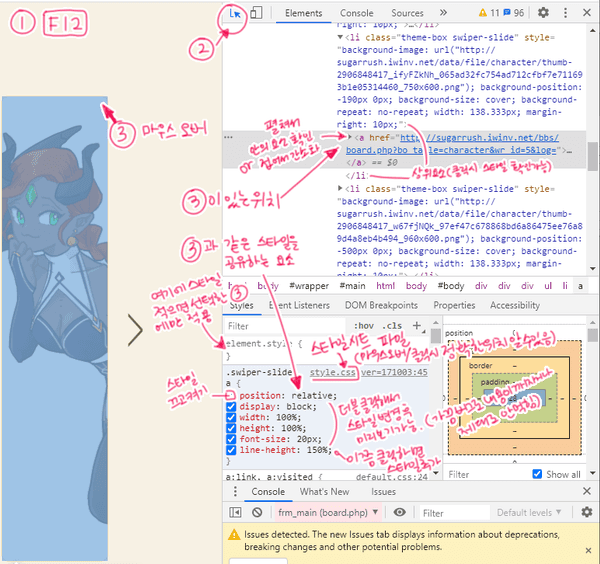
Task: Click the Filter field in Styles pane
Action: point(285,325)
